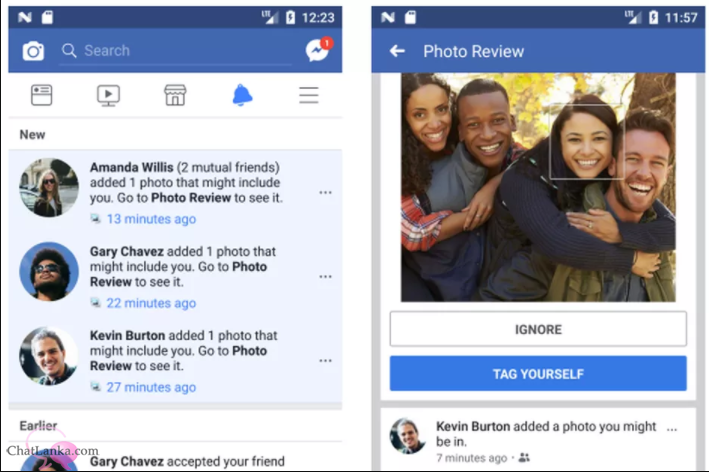Open the hamburger menu tab
The width and height of the screenshot is (709, 472).
click(309, 95)
